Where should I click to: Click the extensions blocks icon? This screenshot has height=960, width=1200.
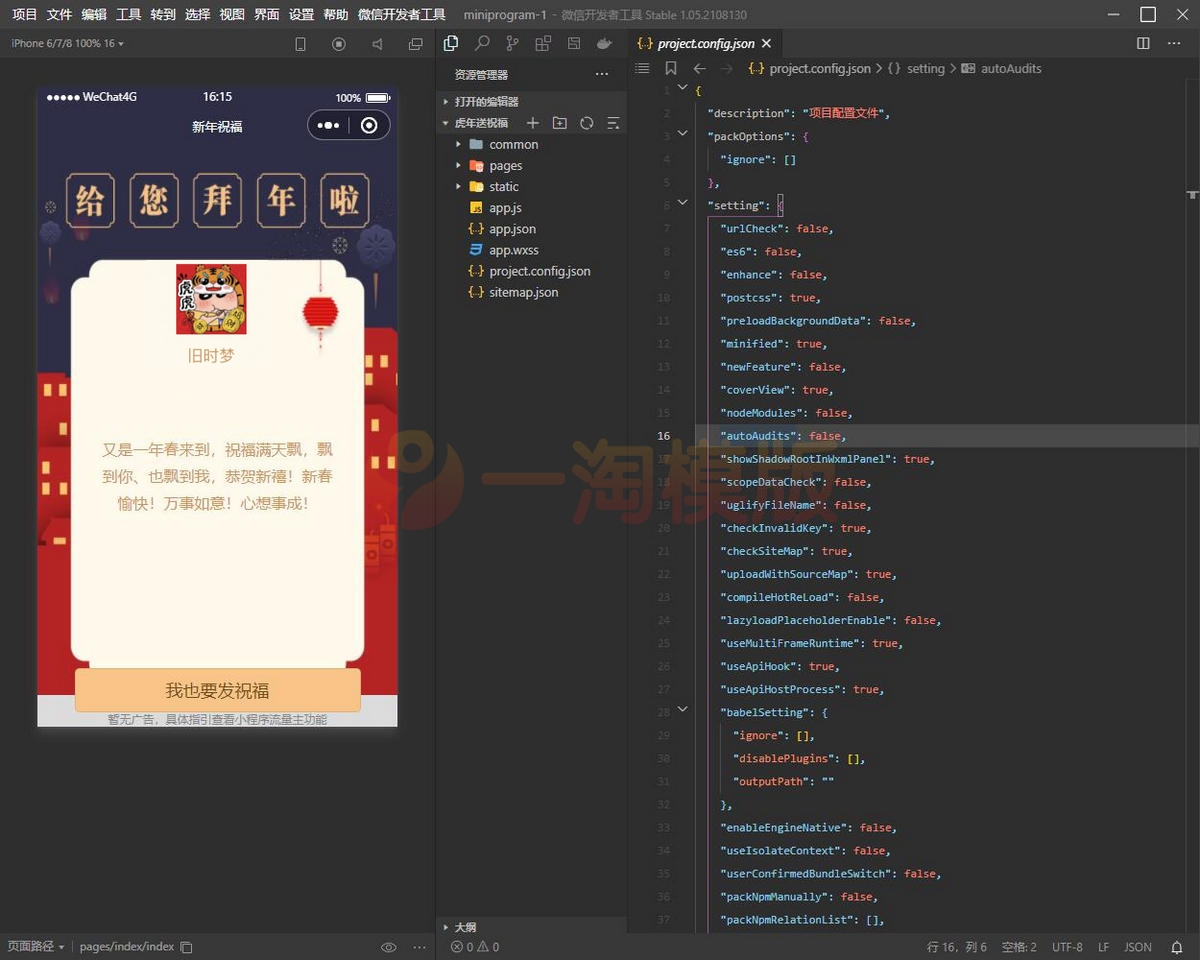coord(543,44)
